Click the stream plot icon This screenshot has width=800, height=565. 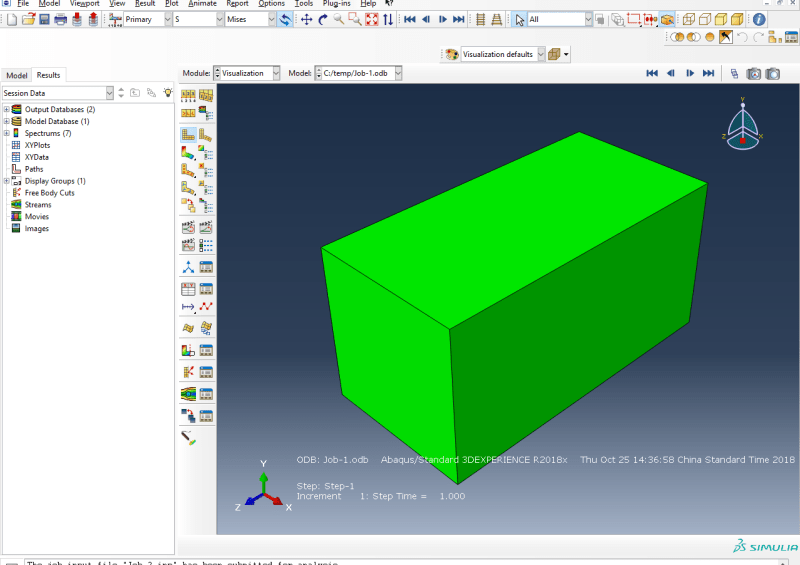(188, 394)
